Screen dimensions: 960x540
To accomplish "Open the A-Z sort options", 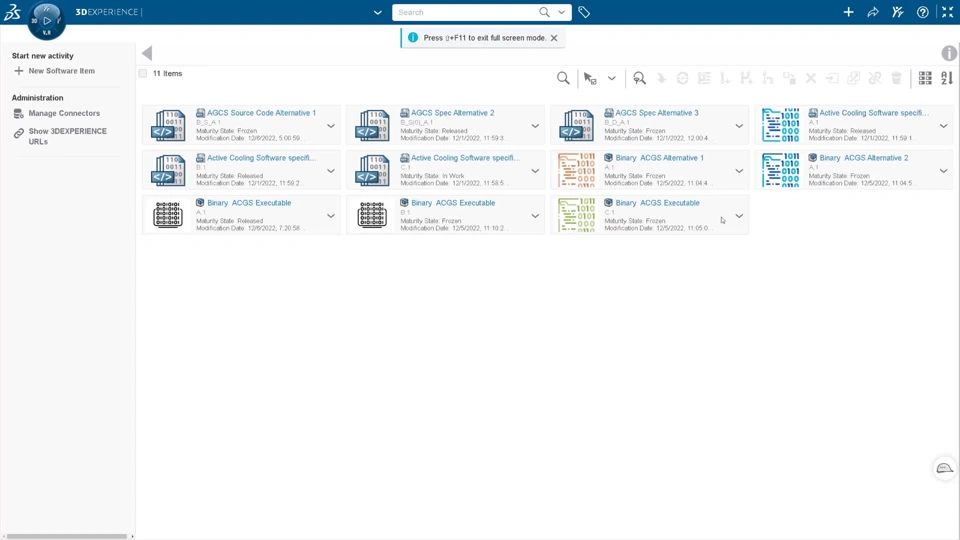I will tap(947, 78).
